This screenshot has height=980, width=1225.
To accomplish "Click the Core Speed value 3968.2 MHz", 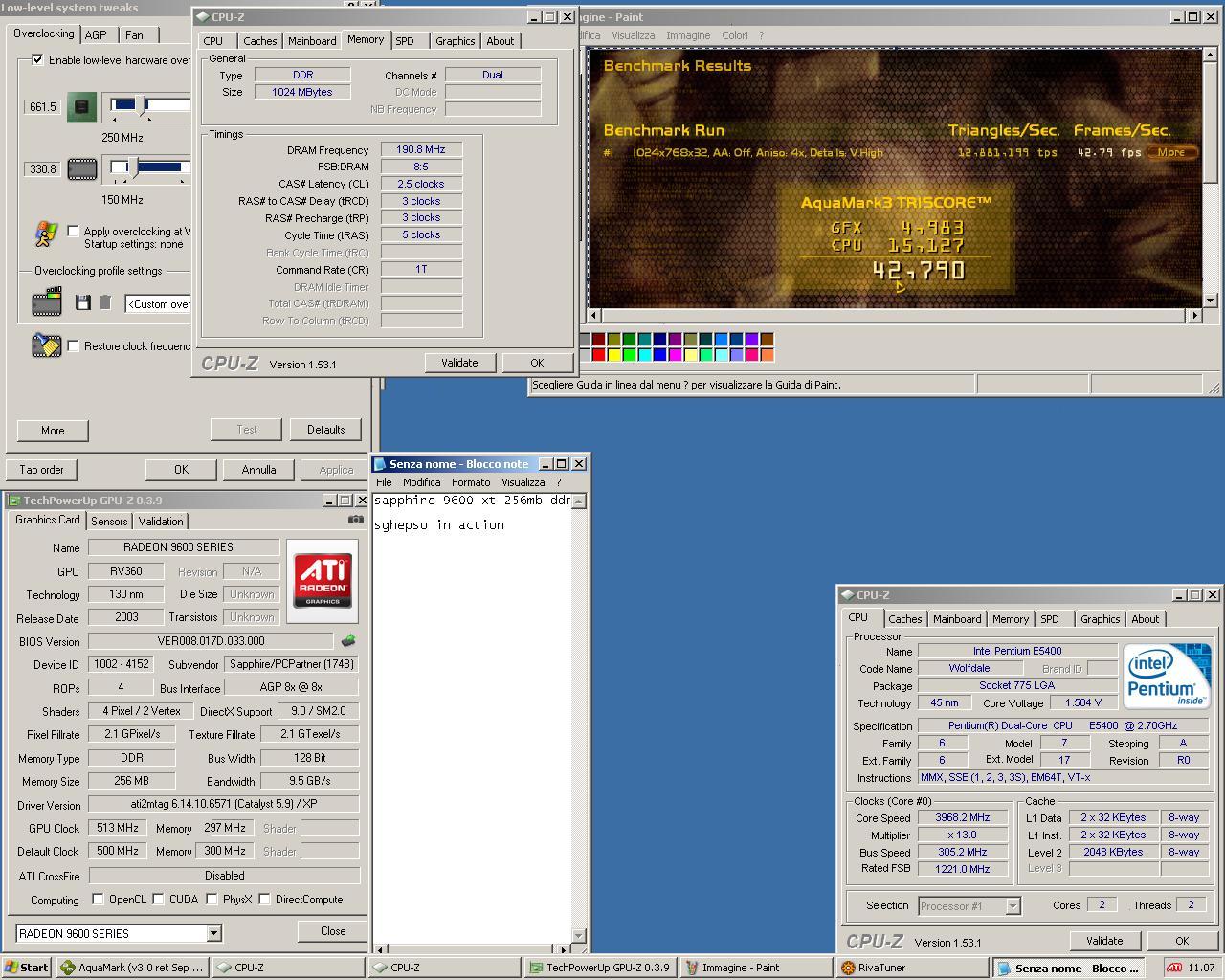I will point(963,817).
